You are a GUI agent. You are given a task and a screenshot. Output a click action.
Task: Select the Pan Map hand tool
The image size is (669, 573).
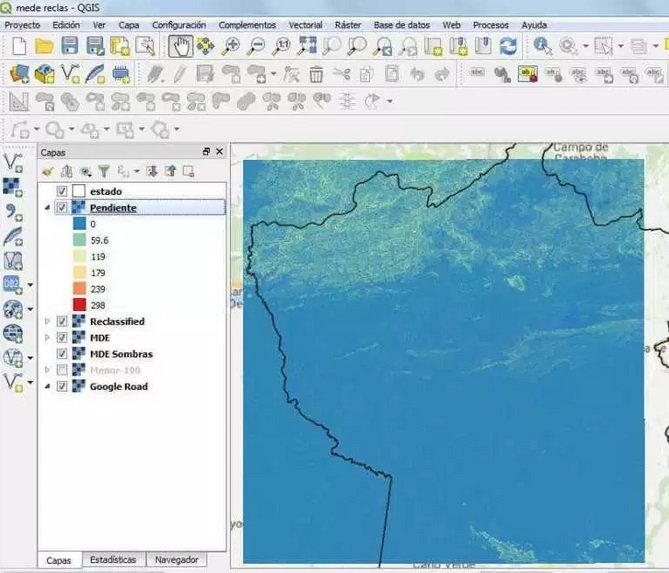coord(180,45)
